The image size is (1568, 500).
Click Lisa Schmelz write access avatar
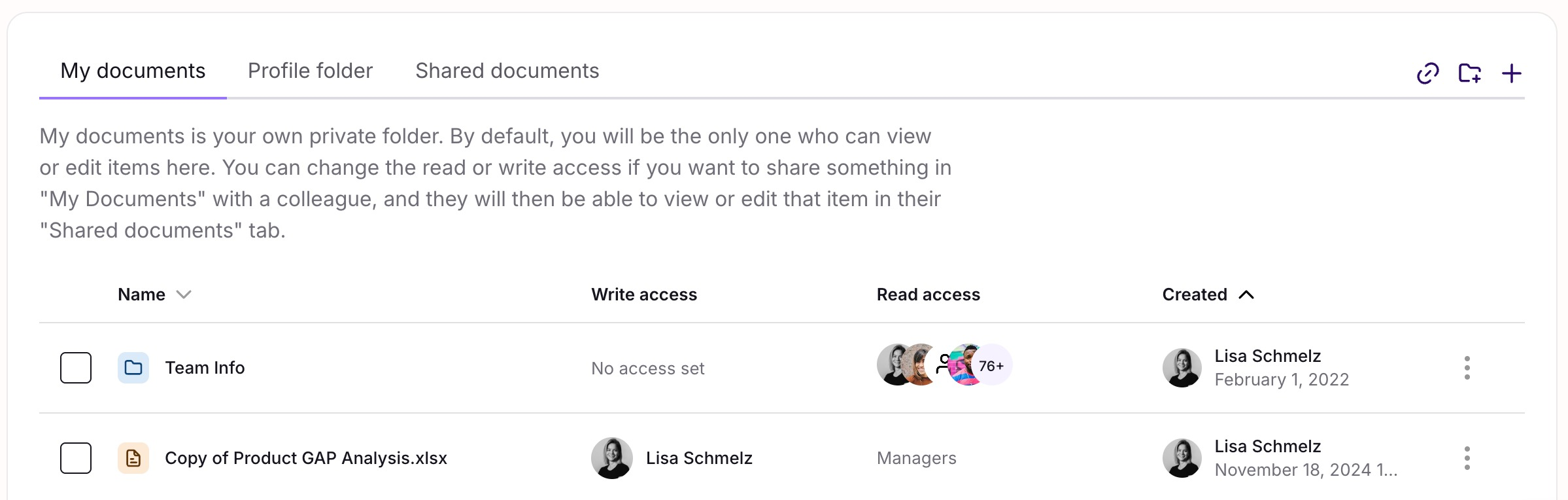[611, 458]
